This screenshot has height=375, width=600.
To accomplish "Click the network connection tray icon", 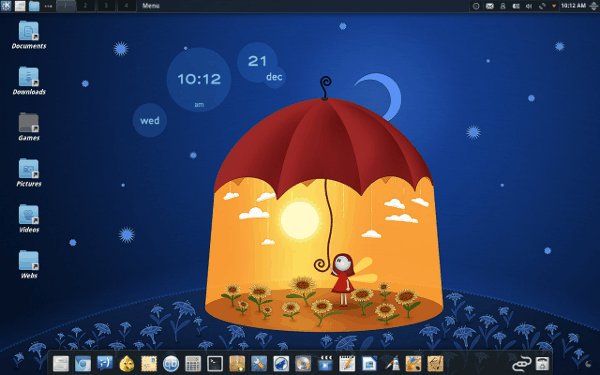I will coord(542,6).
